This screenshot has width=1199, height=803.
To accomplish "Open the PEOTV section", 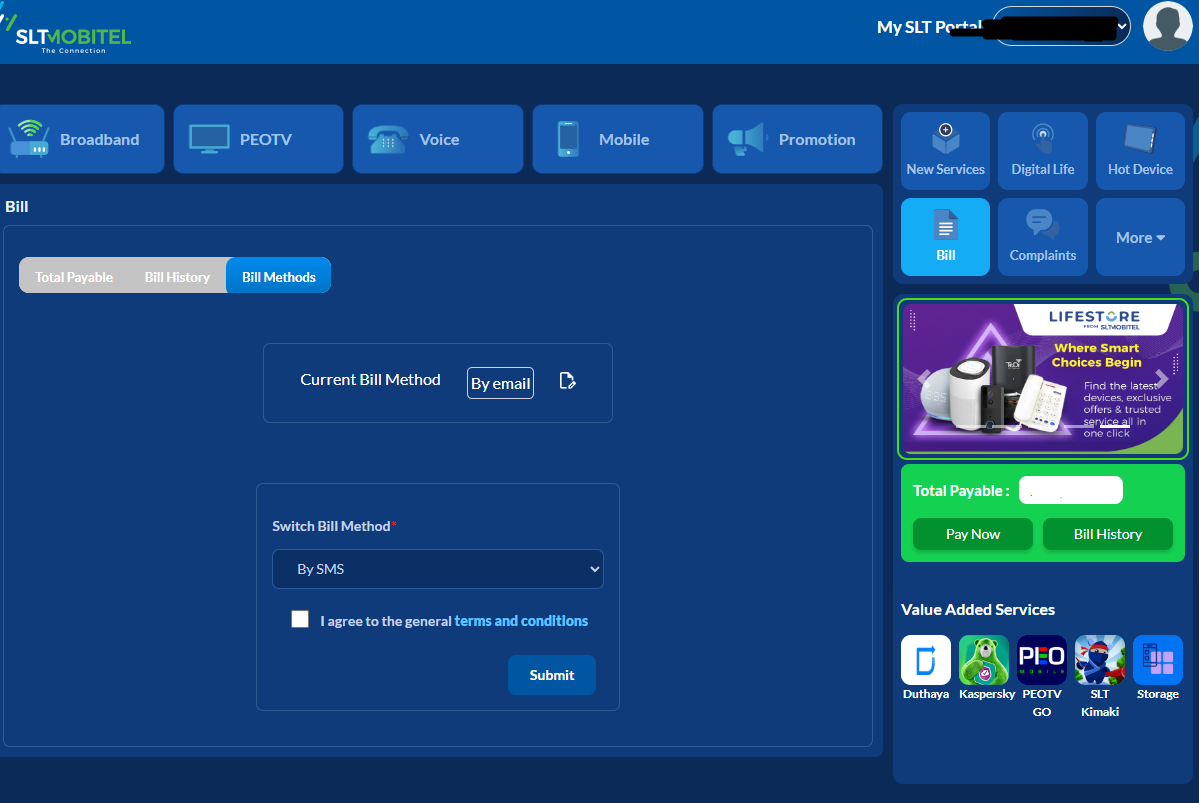I will pos(258,139).
